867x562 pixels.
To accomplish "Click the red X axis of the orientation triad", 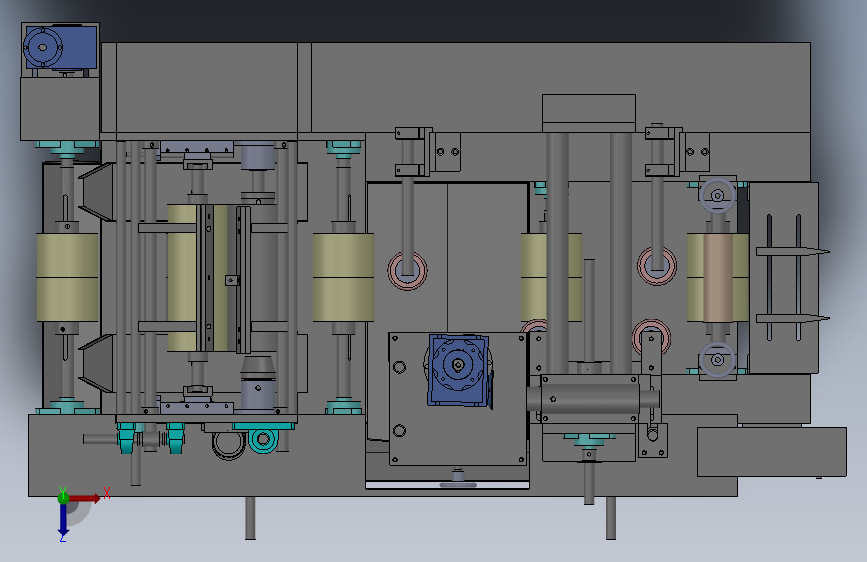I will pyautogui.click(x=85, y=498).
